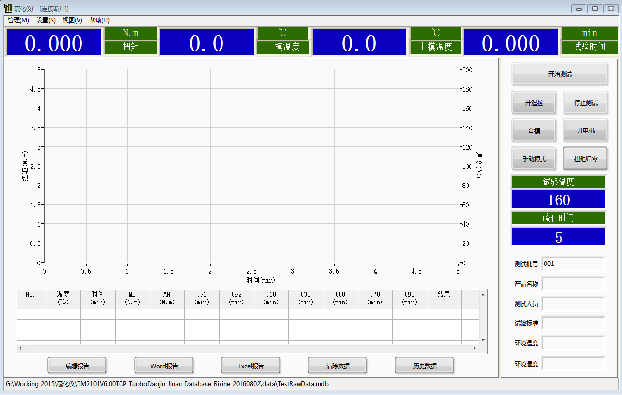Open the first menu ending in (M)
This screenshot has height=395, width=622.
[x=18, y=20]
